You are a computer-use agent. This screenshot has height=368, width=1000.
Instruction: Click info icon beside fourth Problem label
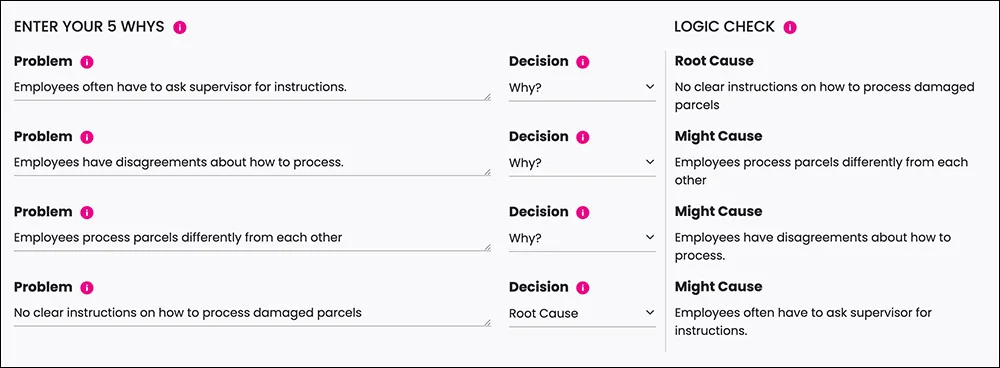click(87, 288)
